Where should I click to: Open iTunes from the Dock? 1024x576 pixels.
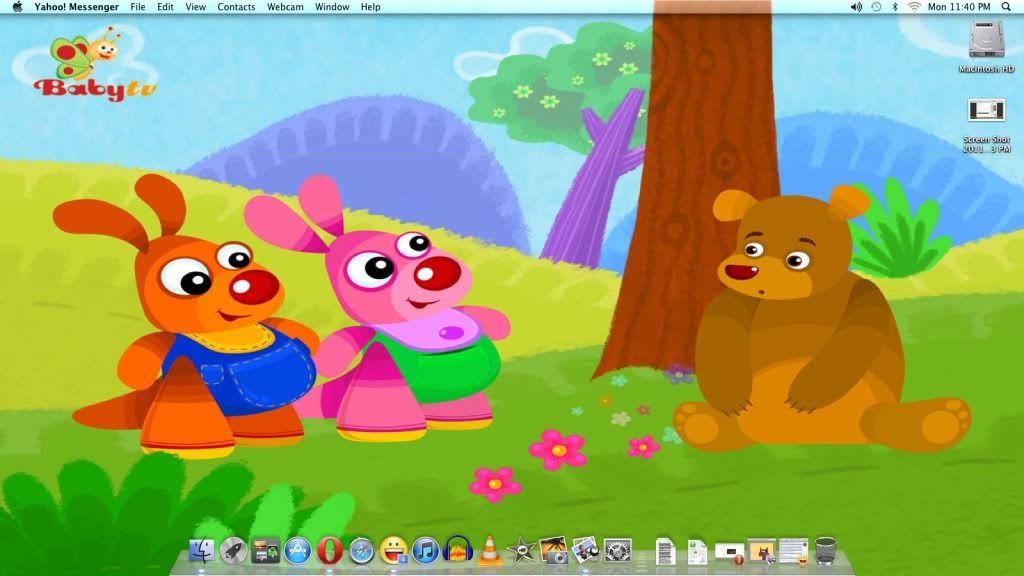pos(425,551)
